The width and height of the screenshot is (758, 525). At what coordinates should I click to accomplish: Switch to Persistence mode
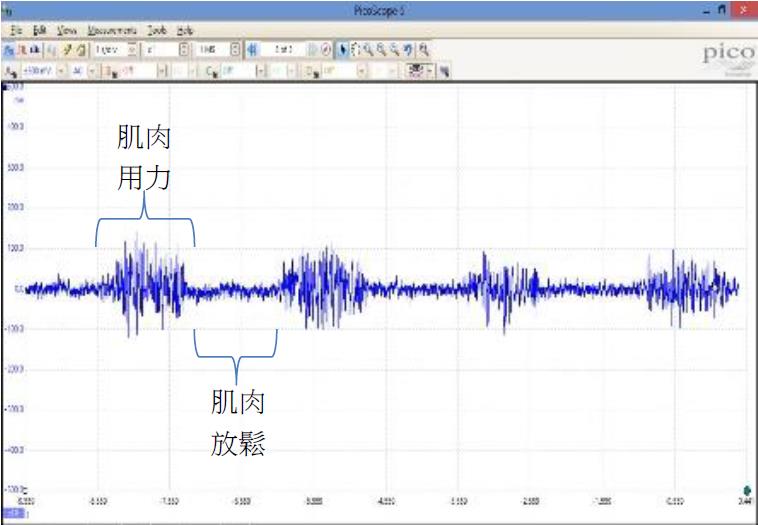[x=22, y=50]
